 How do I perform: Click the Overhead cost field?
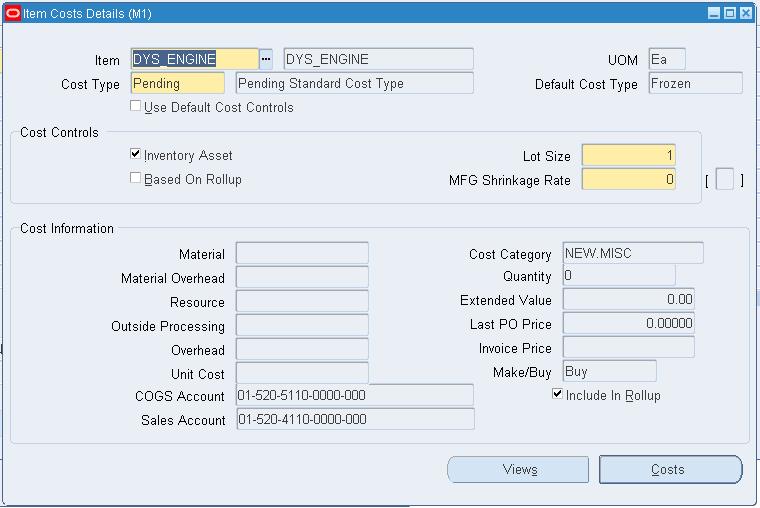coord(302,349)
